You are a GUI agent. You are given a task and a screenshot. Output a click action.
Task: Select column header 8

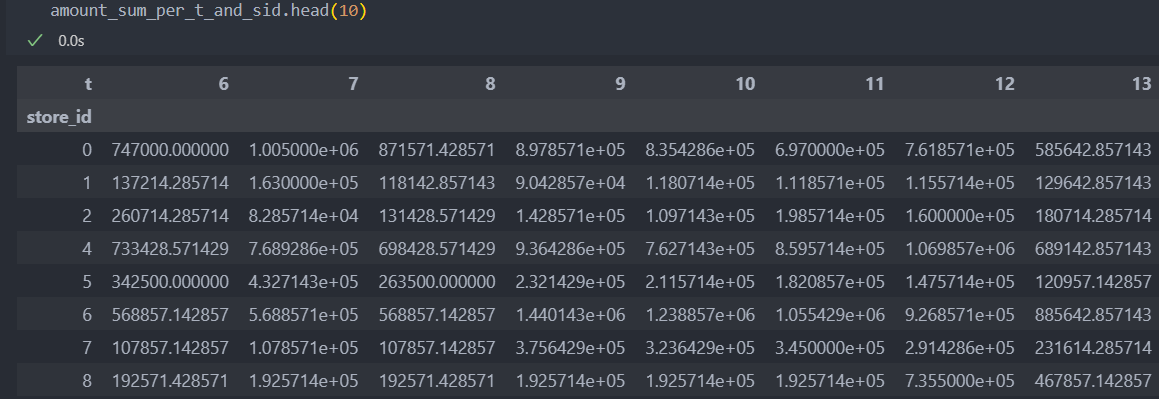pos(490,83)
